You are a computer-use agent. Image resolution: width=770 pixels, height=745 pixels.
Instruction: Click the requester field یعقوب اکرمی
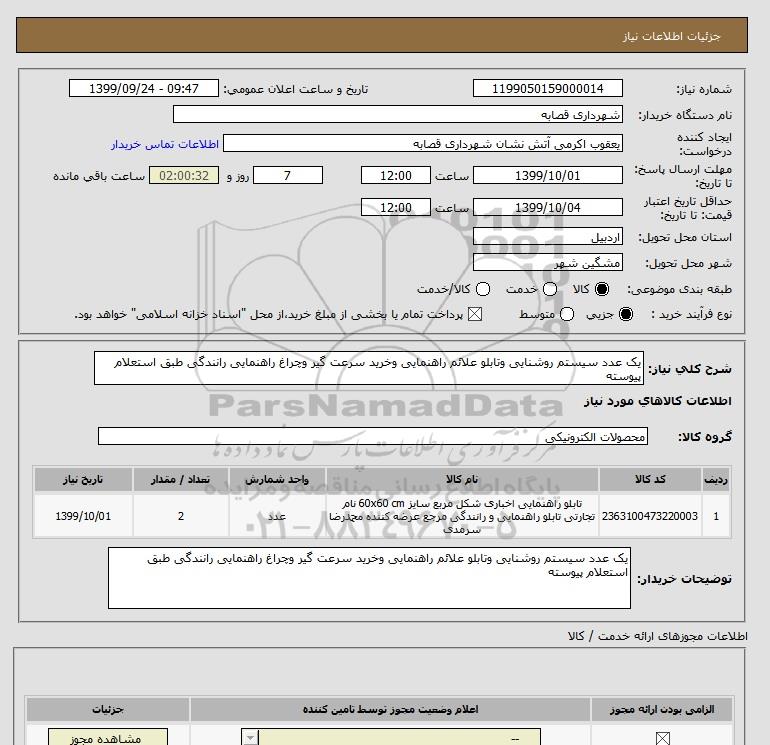pyautogui.click(x=423, y=143)
